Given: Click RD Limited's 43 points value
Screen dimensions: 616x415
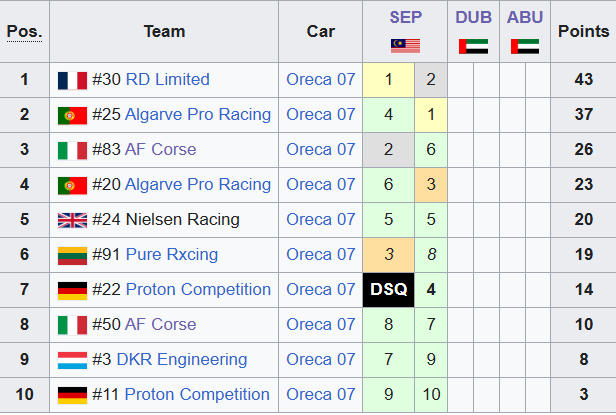Looking at the screenshot, I should click(x=583, y=79).
